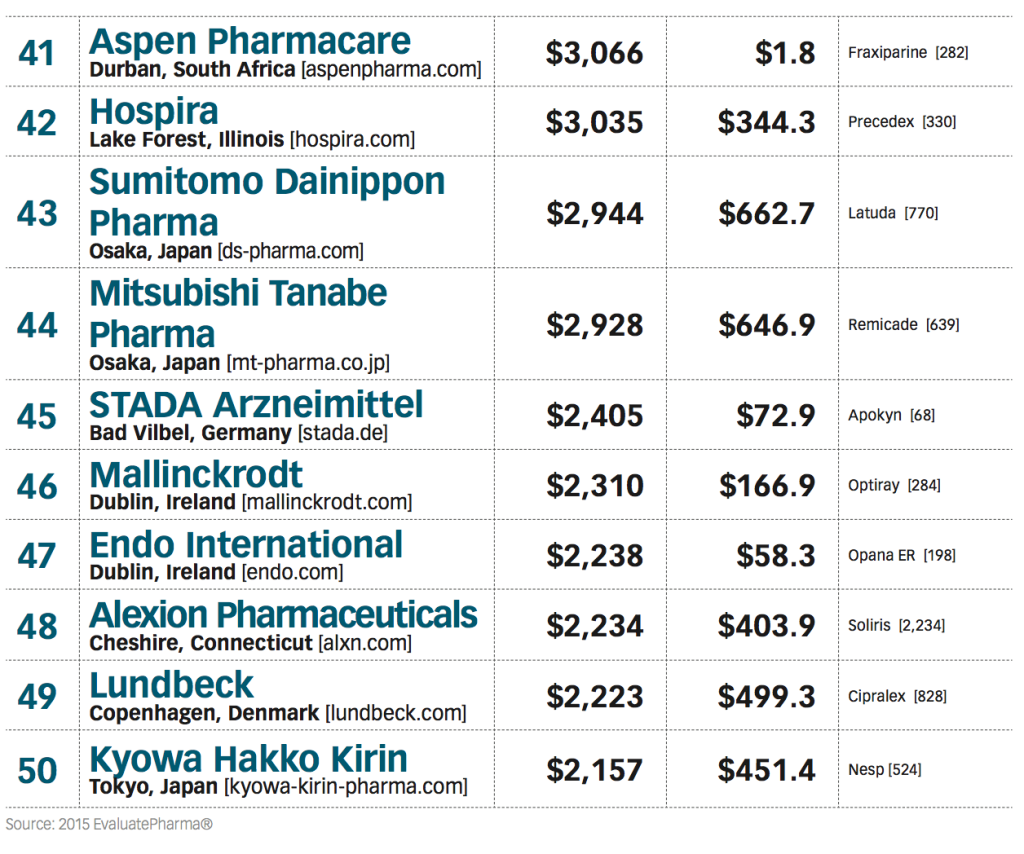Select Alexion Pharmaceuticals company name

(x=283, y=614)
